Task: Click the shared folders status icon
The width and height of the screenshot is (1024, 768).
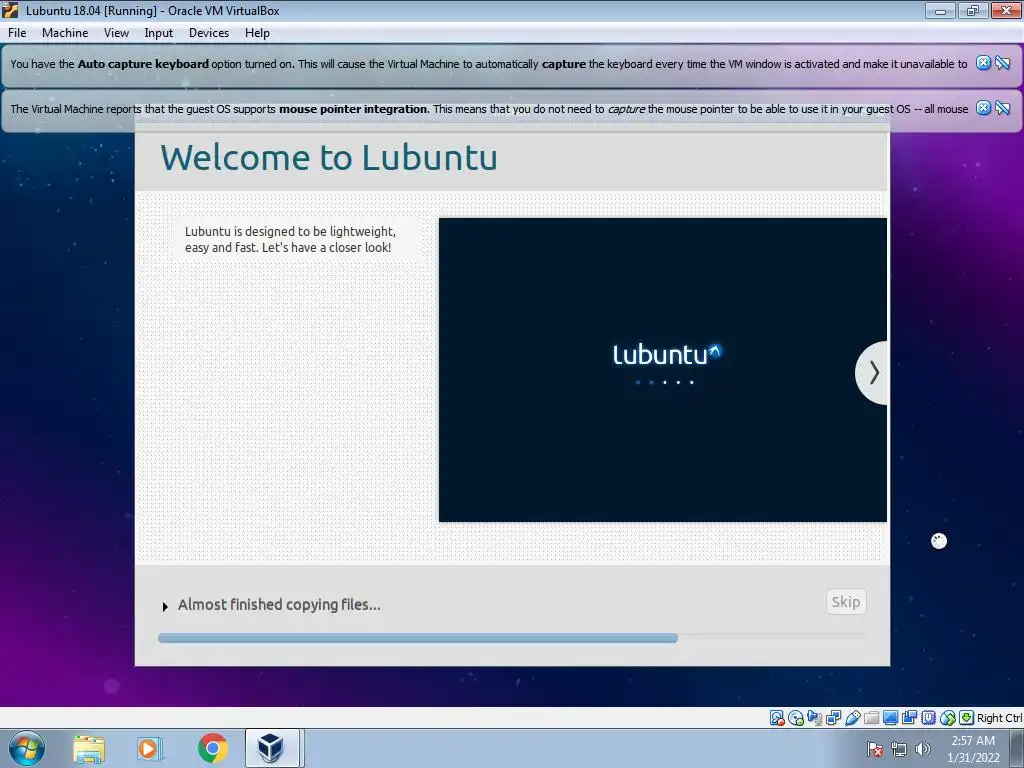Action: tap(871, 718)
